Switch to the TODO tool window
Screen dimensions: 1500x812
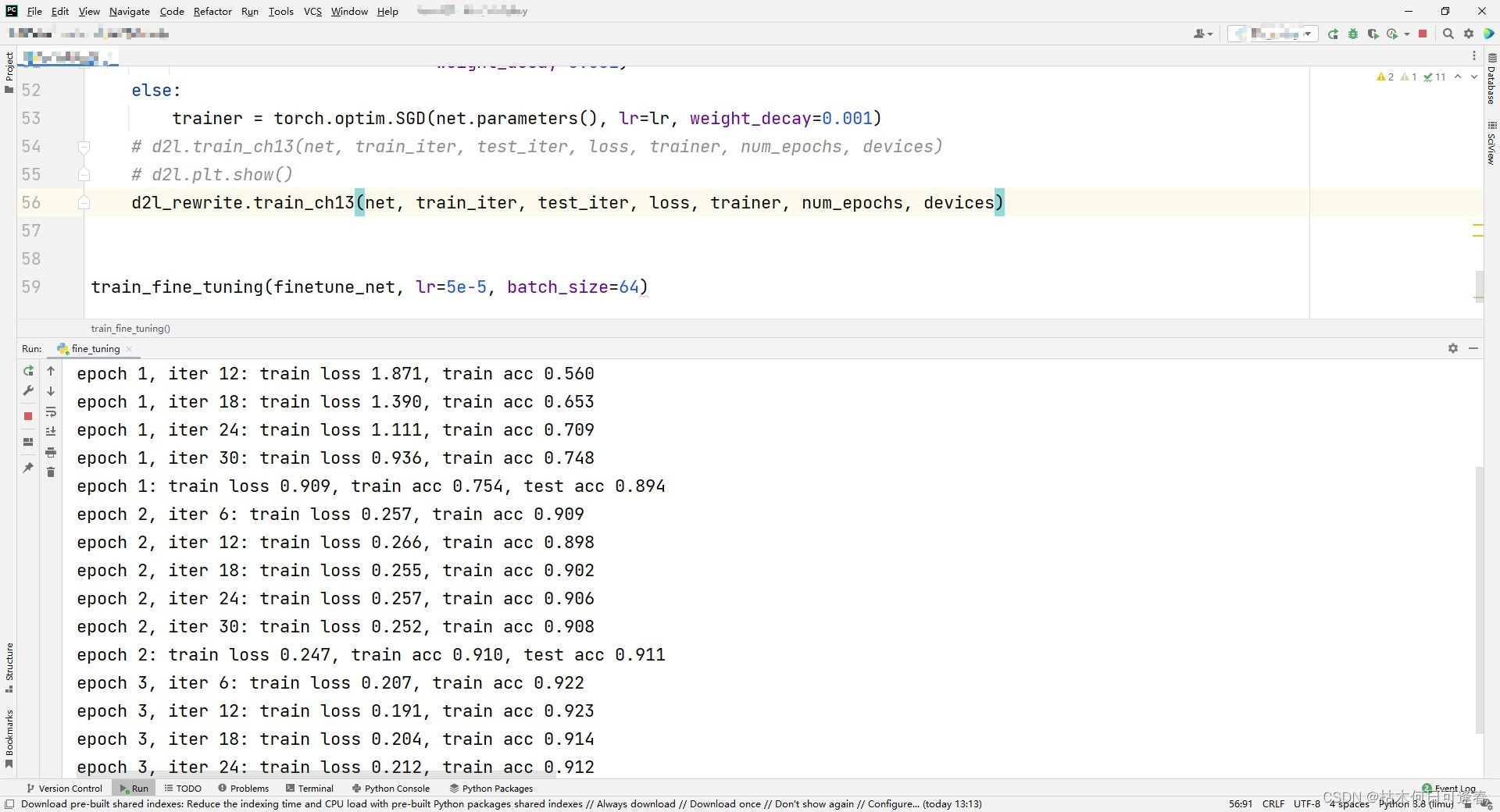183,789
